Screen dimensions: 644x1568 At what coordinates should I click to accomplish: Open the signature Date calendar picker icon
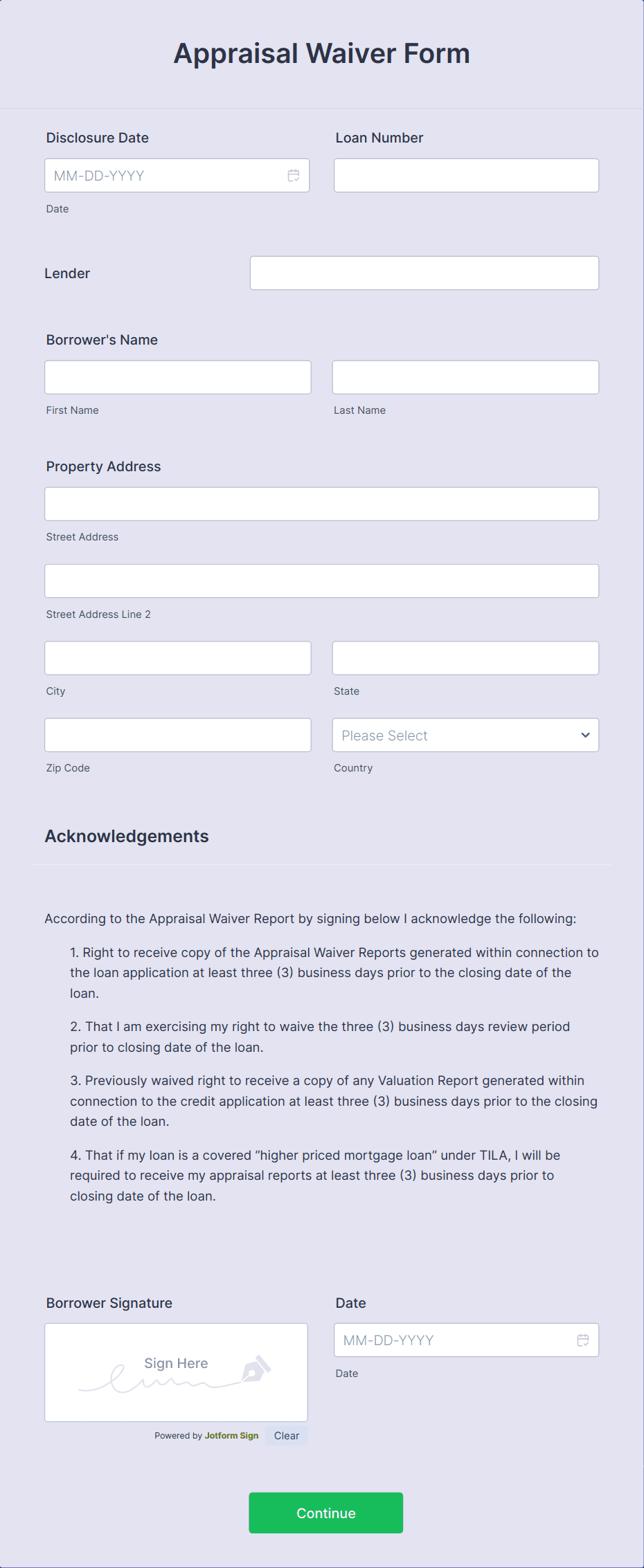[x=582, y=1340]
